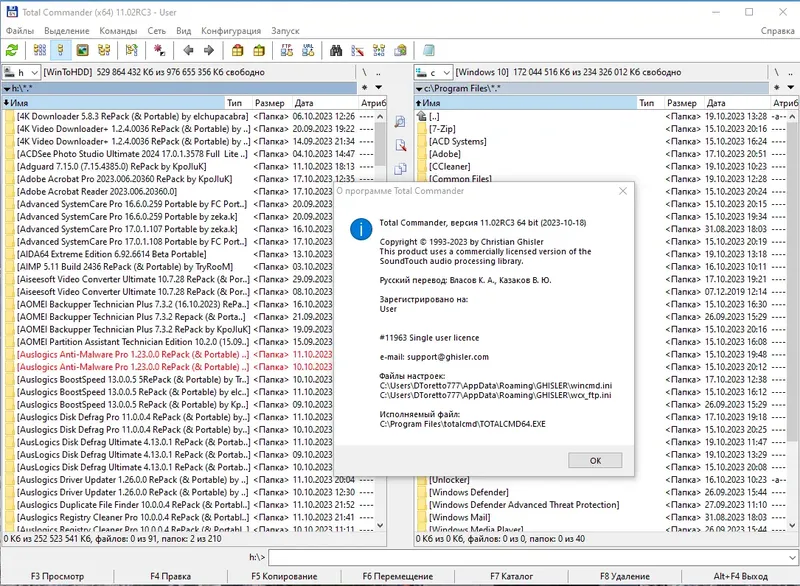The width and height of the screenshot is (800, 586).
Task: Click the pack files gift box icon
Action: point(237,50)
